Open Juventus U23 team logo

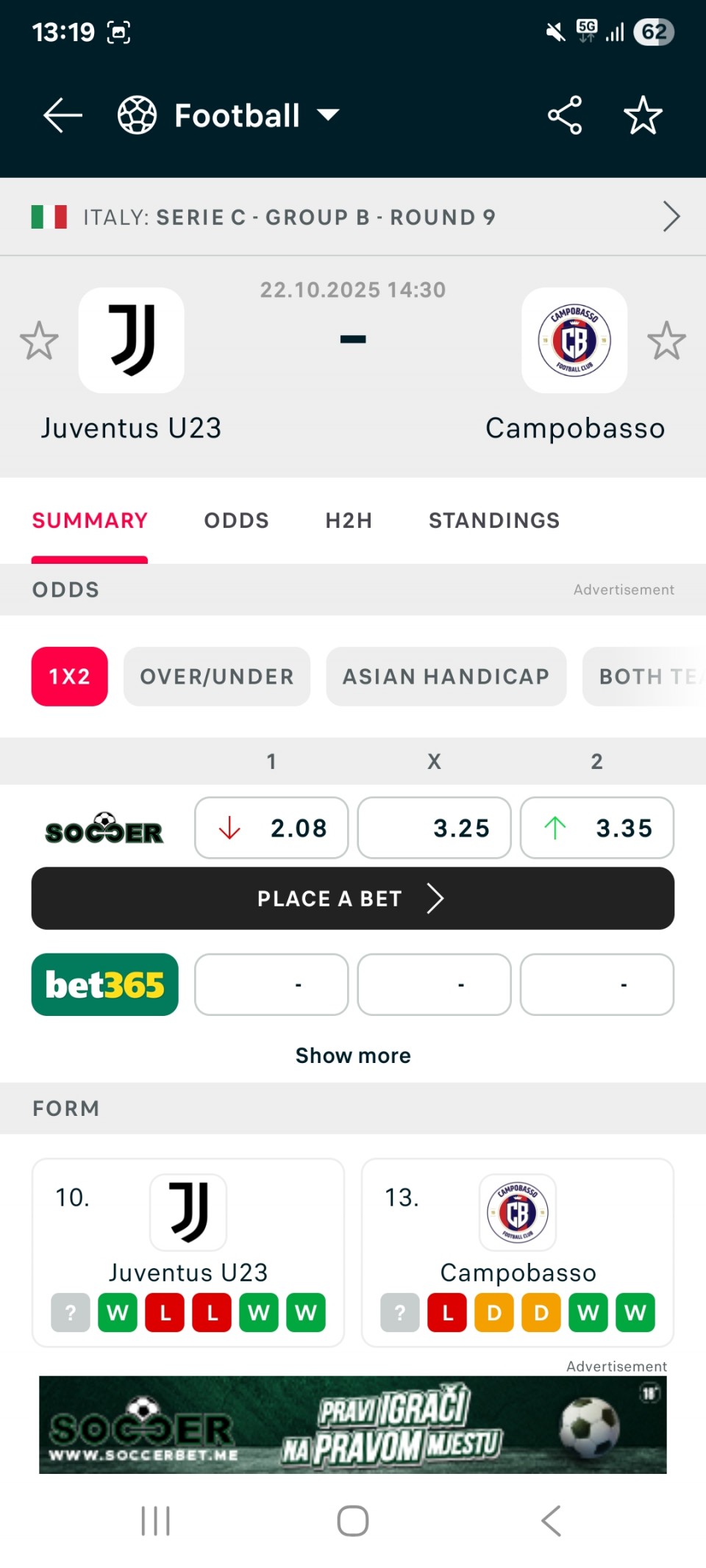coord(132,340)
